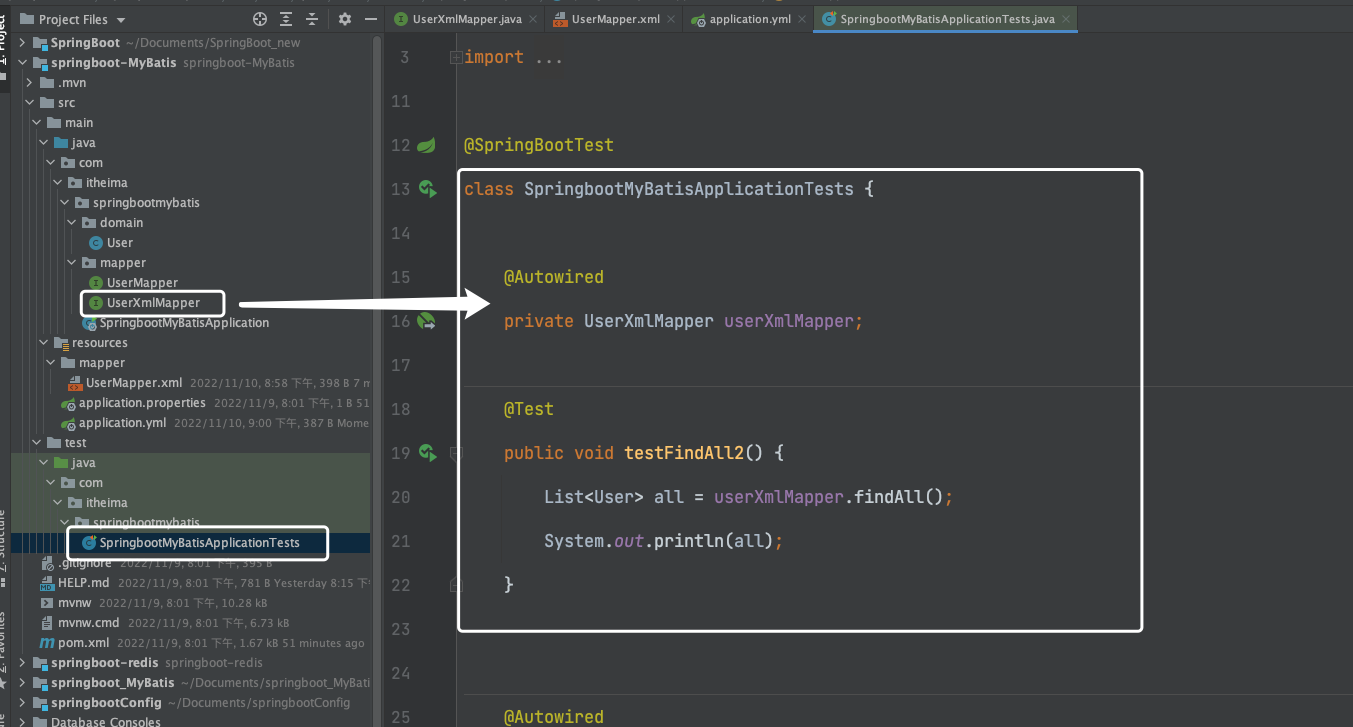
Task: Open the Project Files view dropdown
Action: point(121,20)
